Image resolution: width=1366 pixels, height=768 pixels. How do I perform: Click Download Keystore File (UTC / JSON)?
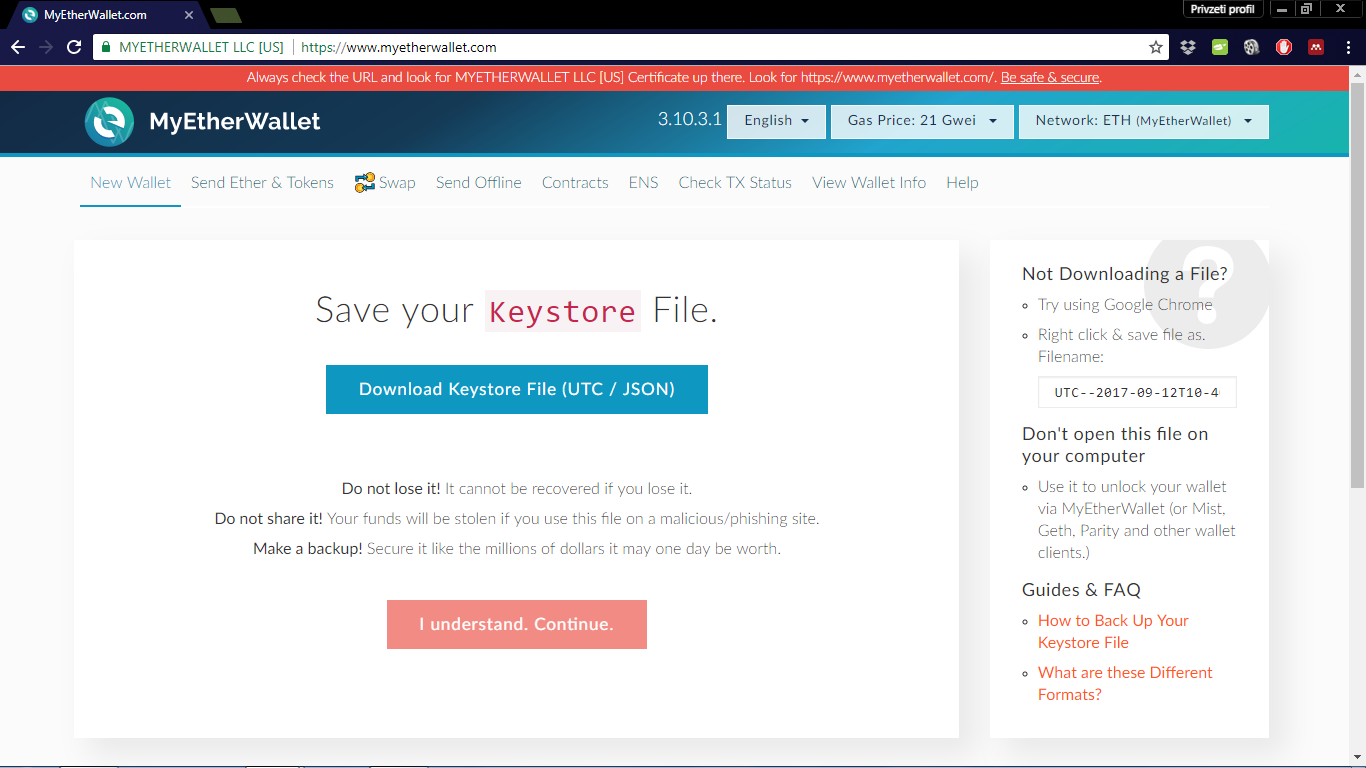(x=517, y=390)
